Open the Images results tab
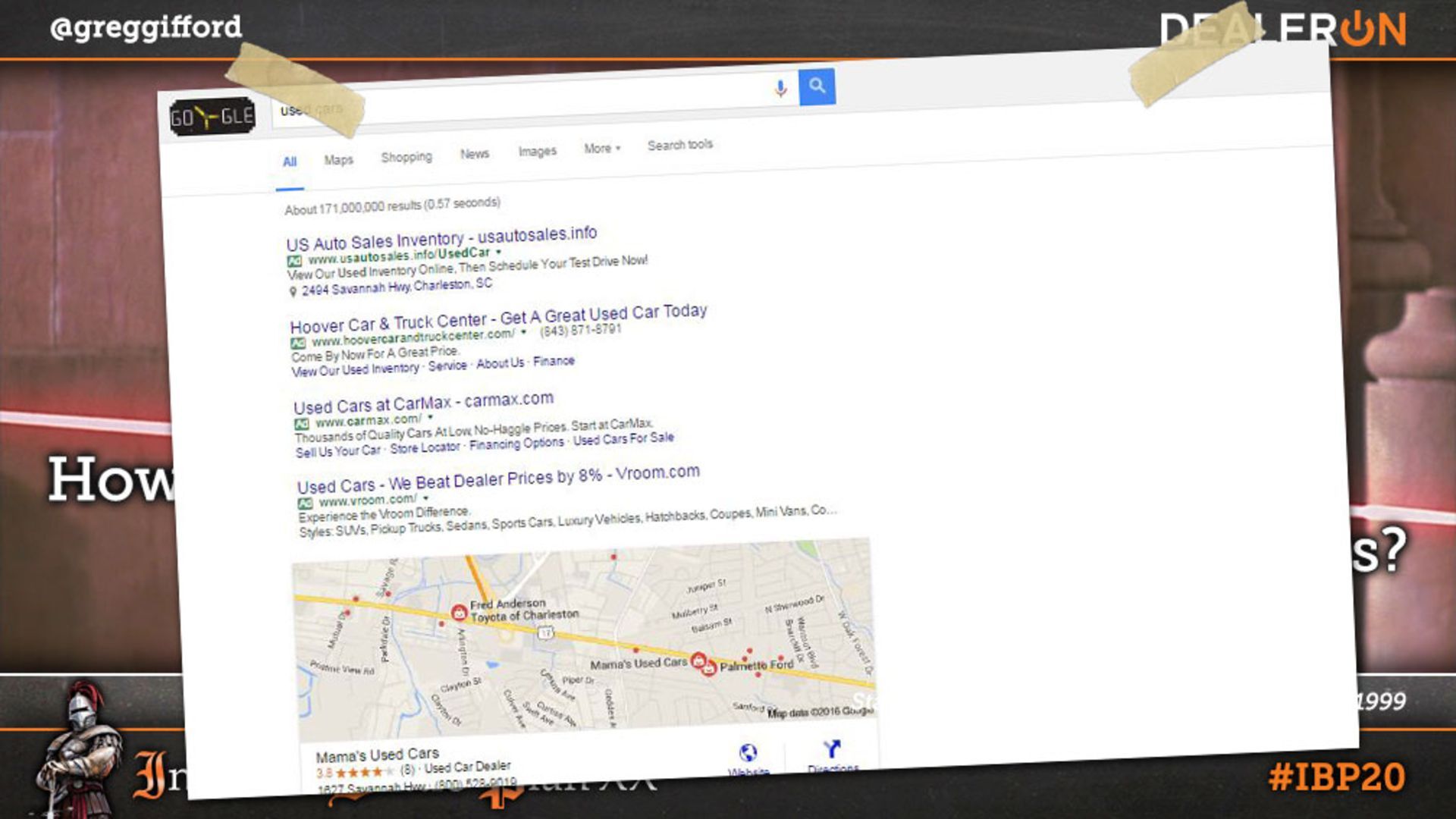 click(x=537, y=151)
